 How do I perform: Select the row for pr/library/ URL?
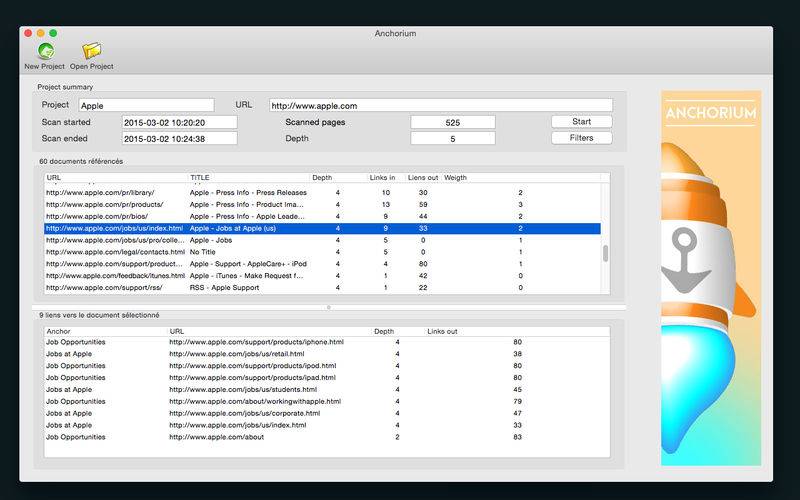[x=322, y=193]
